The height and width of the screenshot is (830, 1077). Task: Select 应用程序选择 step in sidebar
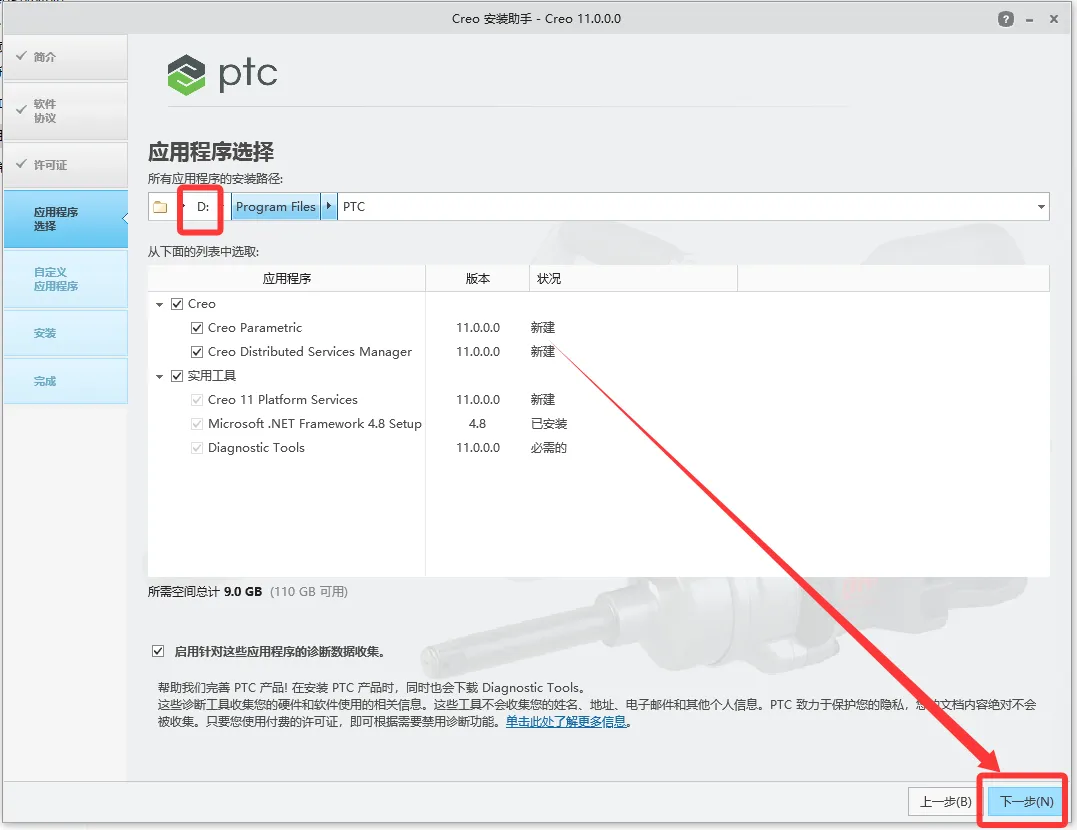[x=66, y=219]
